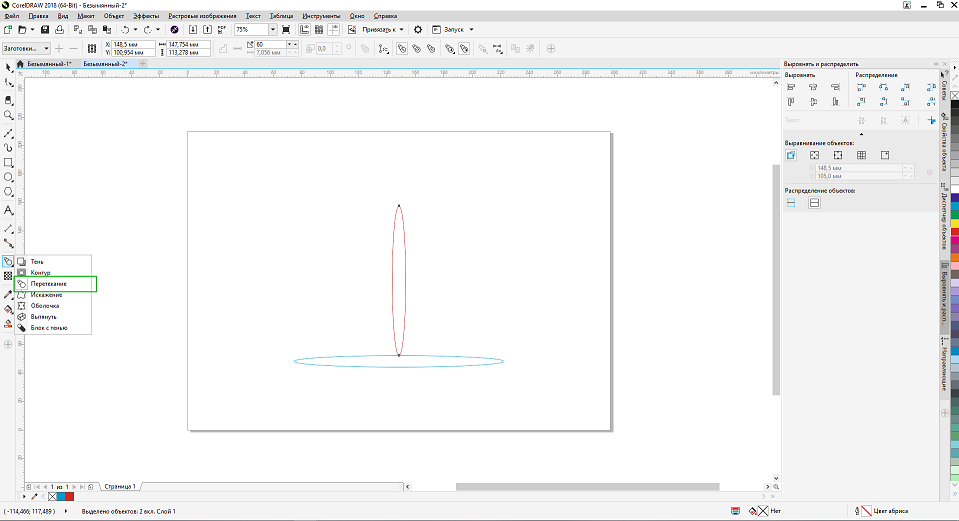Click the Publish to PDF icon
The width and height of the screenshot is (959, 521).
[x=222, y=29]
